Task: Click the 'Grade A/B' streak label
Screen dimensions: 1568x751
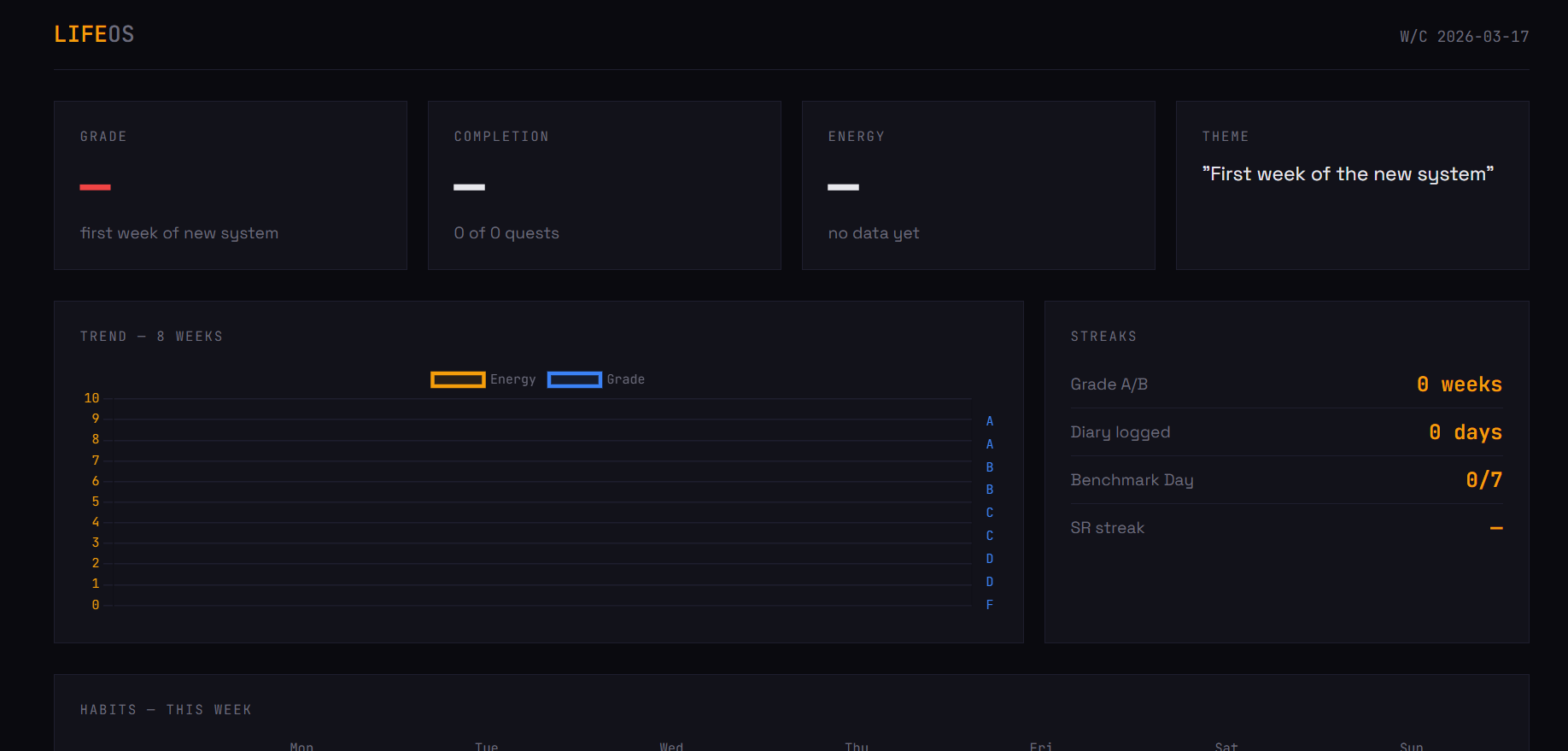Action: click(x=1109, y=384)
